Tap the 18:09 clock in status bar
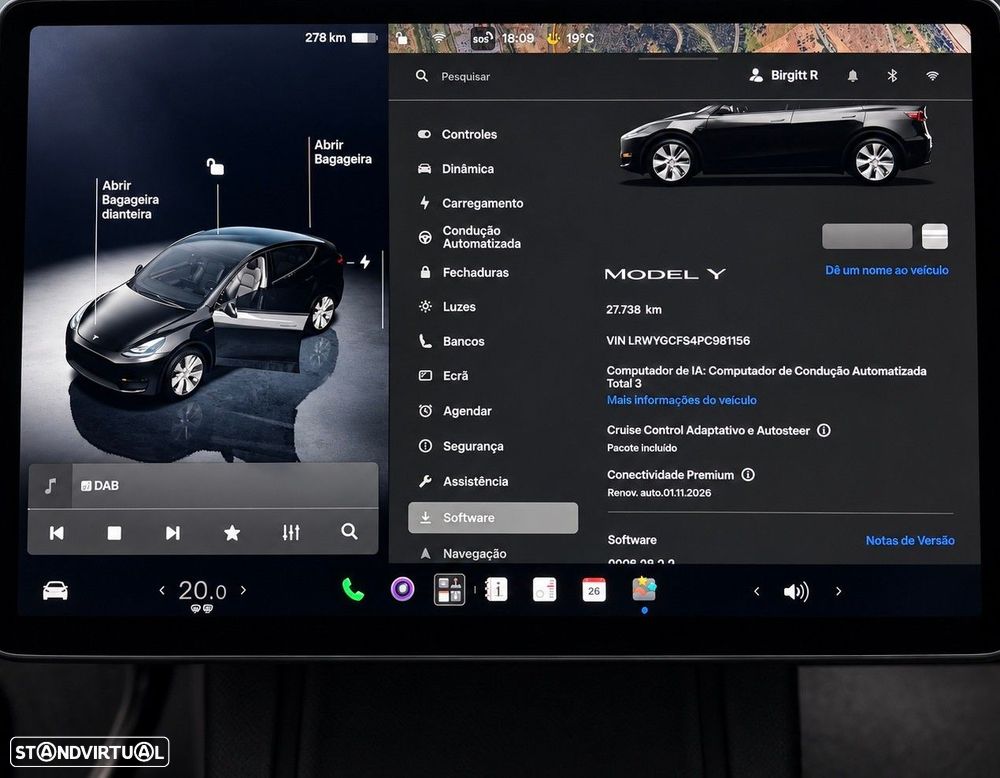This screenshot has height=778, width=1000. click(x=518, y=38)
